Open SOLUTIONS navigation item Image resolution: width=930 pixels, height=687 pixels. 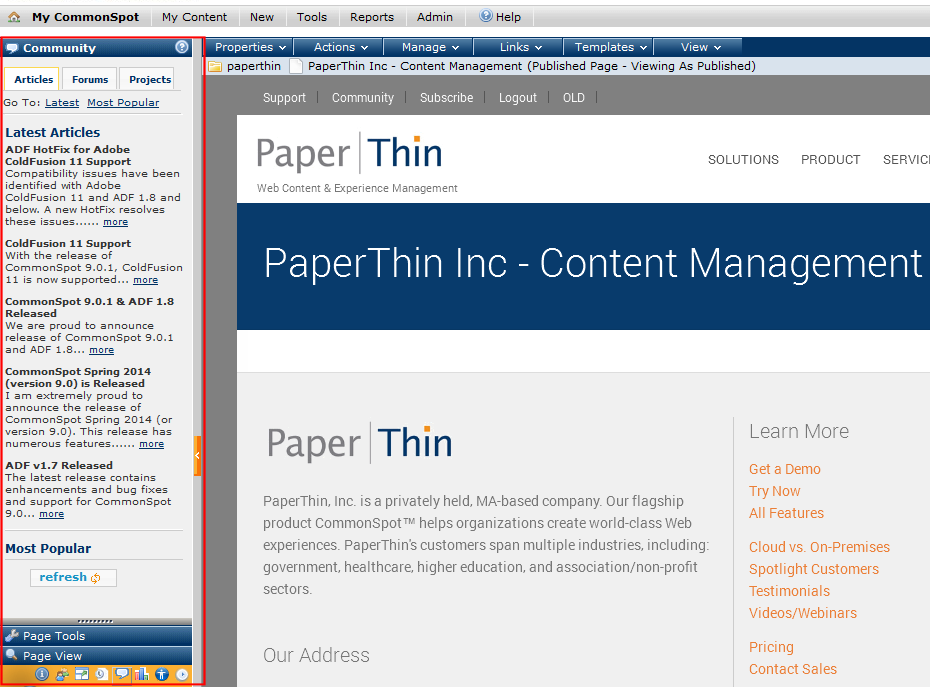tap(743, 160)
